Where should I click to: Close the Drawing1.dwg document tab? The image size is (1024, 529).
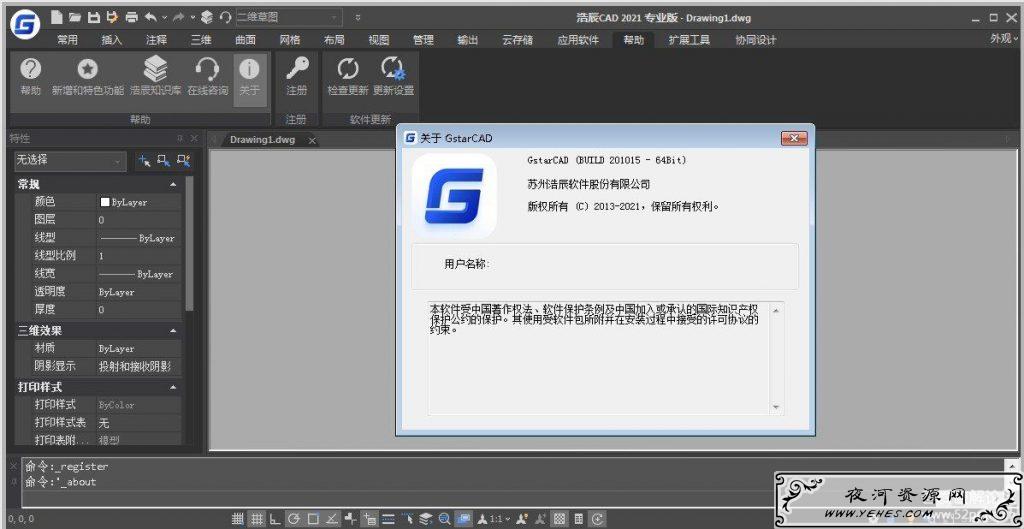click(312, 140)
